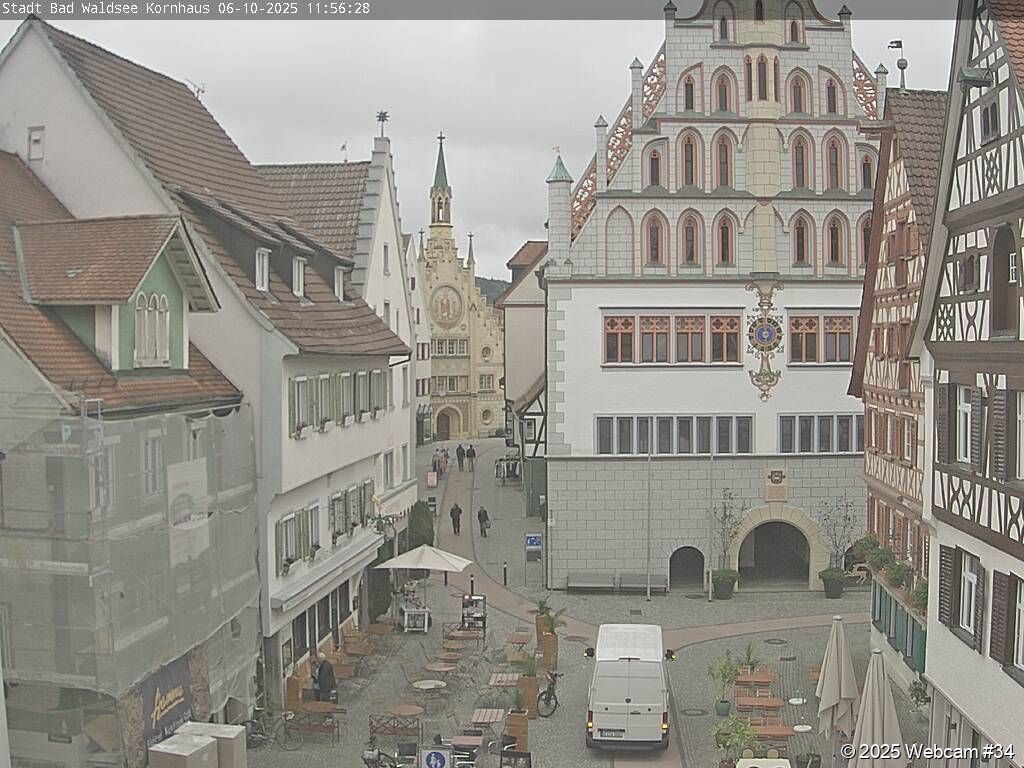
Task: Click the blue parking sign at bottom
Action: 435,757
